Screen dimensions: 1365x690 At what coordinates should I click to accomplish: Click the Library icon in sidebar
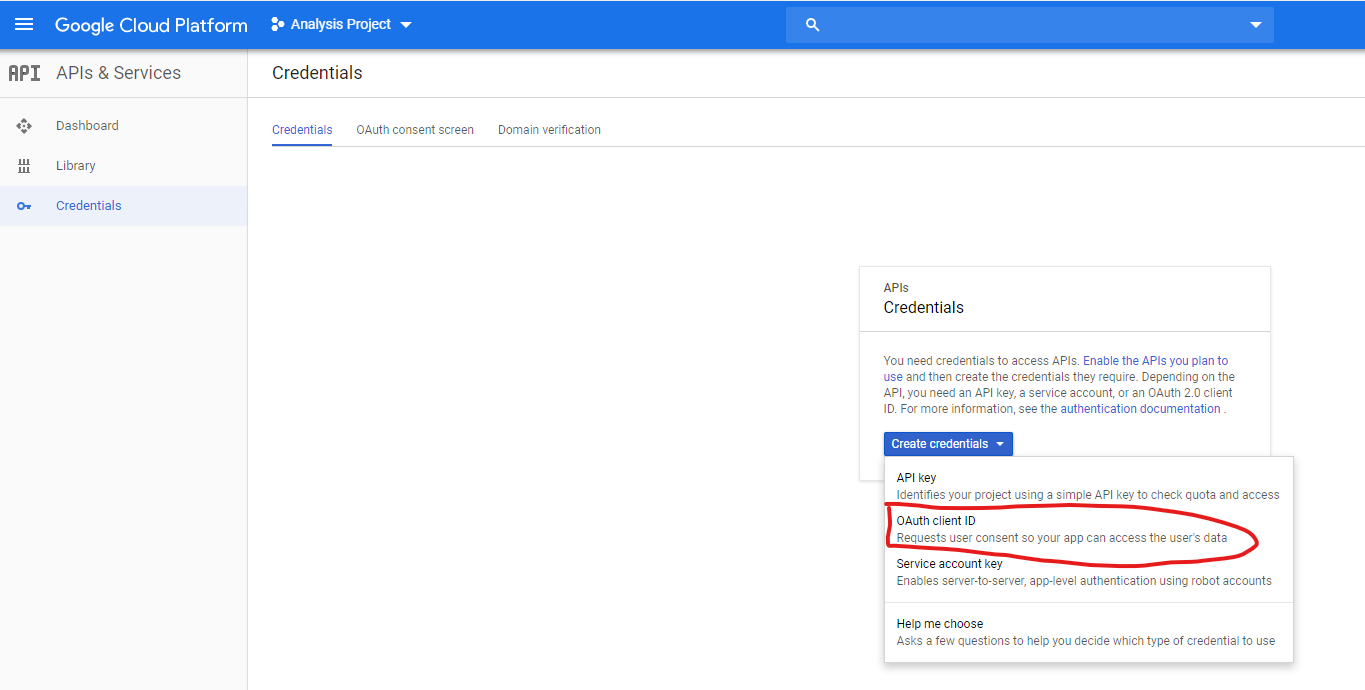(24, 166)
